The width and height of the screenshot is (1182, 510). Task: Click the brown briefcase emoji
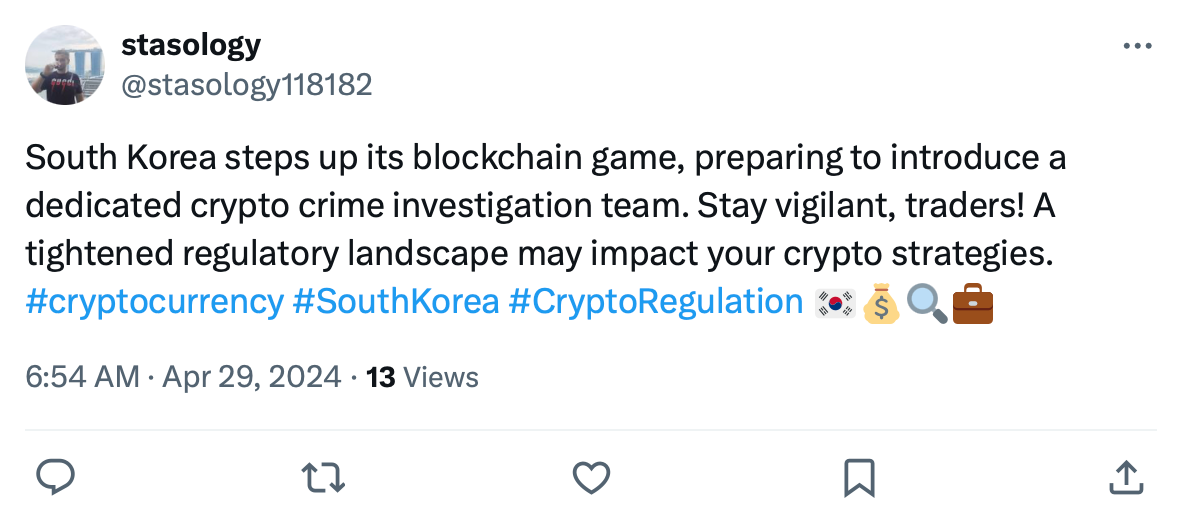click(973, 304)
